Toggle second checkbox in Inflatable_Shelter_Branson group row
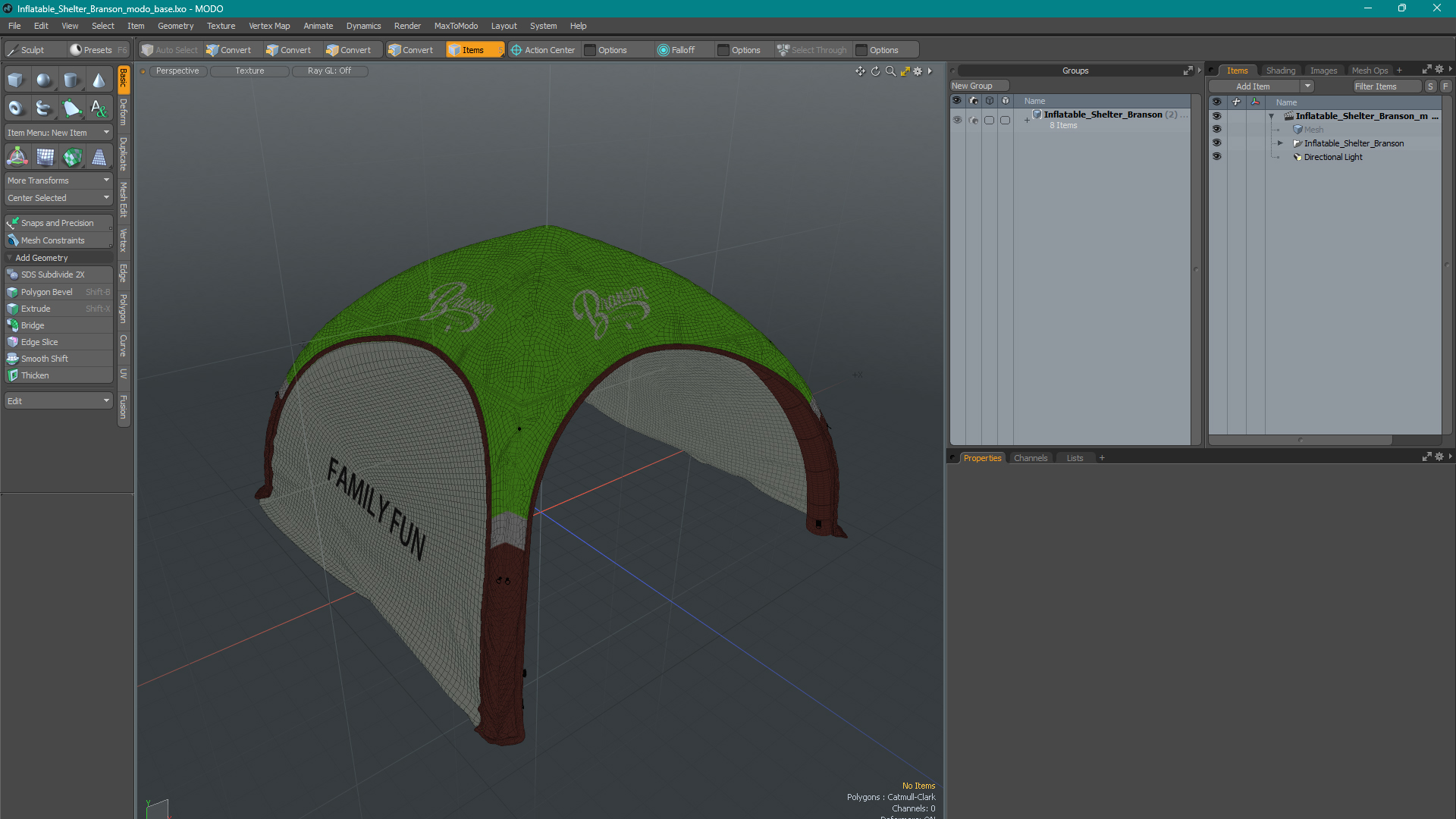 (x=1005, y=120)
